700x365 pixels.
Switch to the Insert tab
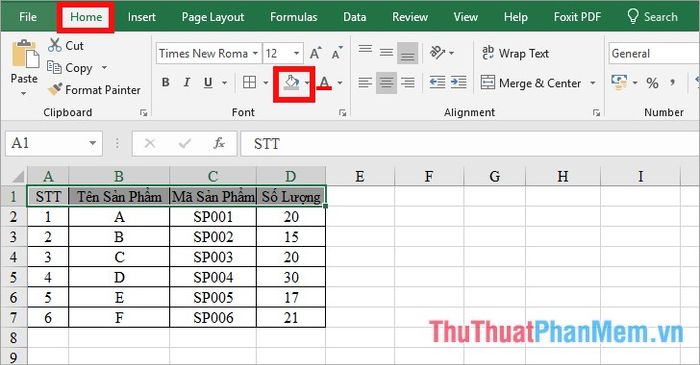tap(142, 17)
